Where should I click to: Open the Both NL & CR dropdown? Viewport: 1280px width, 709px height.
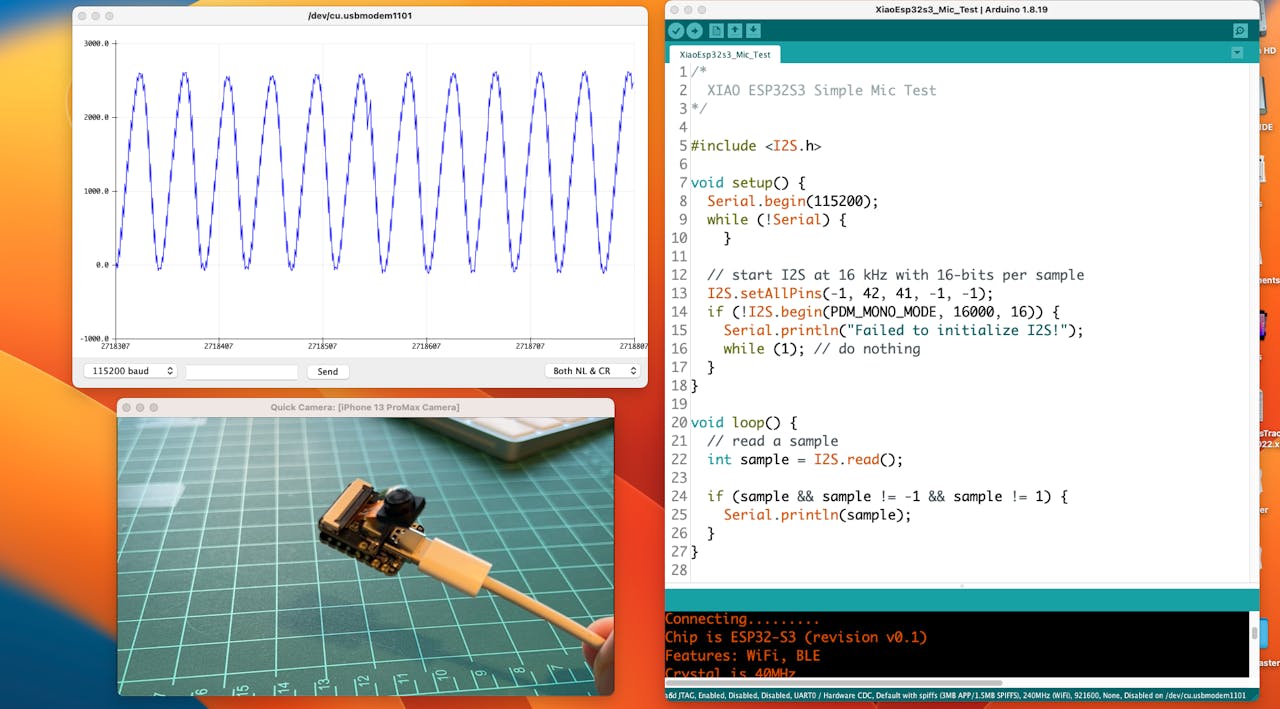click(593, 371)
